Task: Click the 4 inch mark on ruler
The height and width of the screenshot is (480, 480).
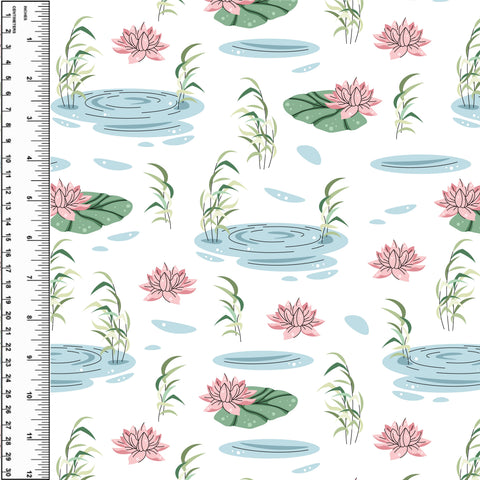Action: [29, 159]
